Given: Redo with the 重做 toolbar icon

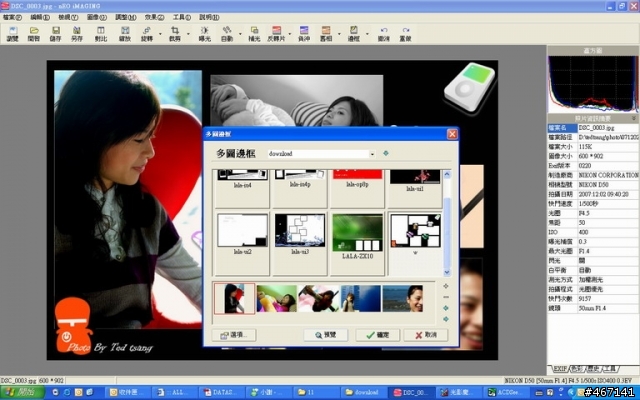Looking at the screenshot, I should pos(405,34).
